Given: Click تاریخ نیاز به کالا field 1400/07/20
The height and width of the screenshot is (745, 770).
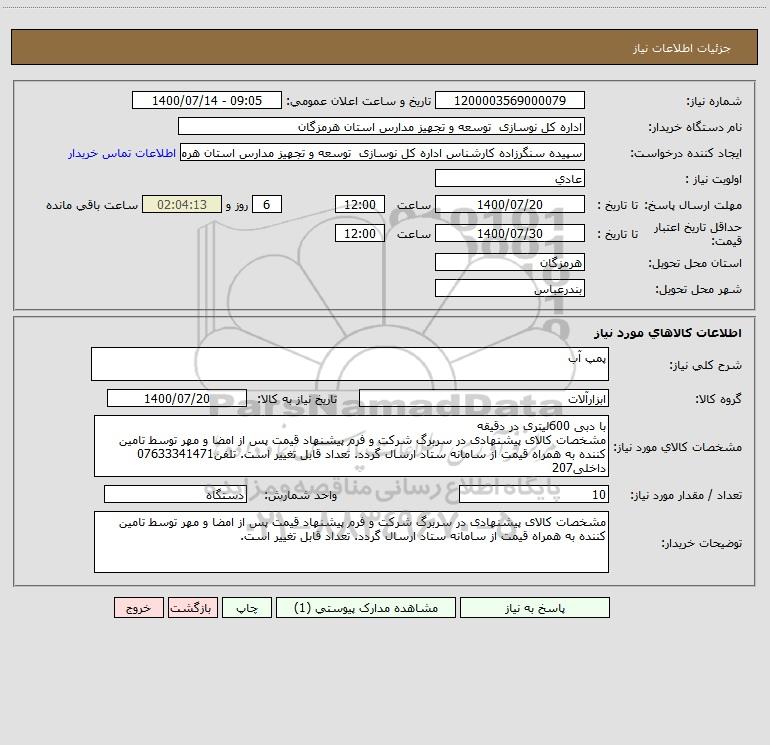Looking at the screenshot, I should 177,398.
